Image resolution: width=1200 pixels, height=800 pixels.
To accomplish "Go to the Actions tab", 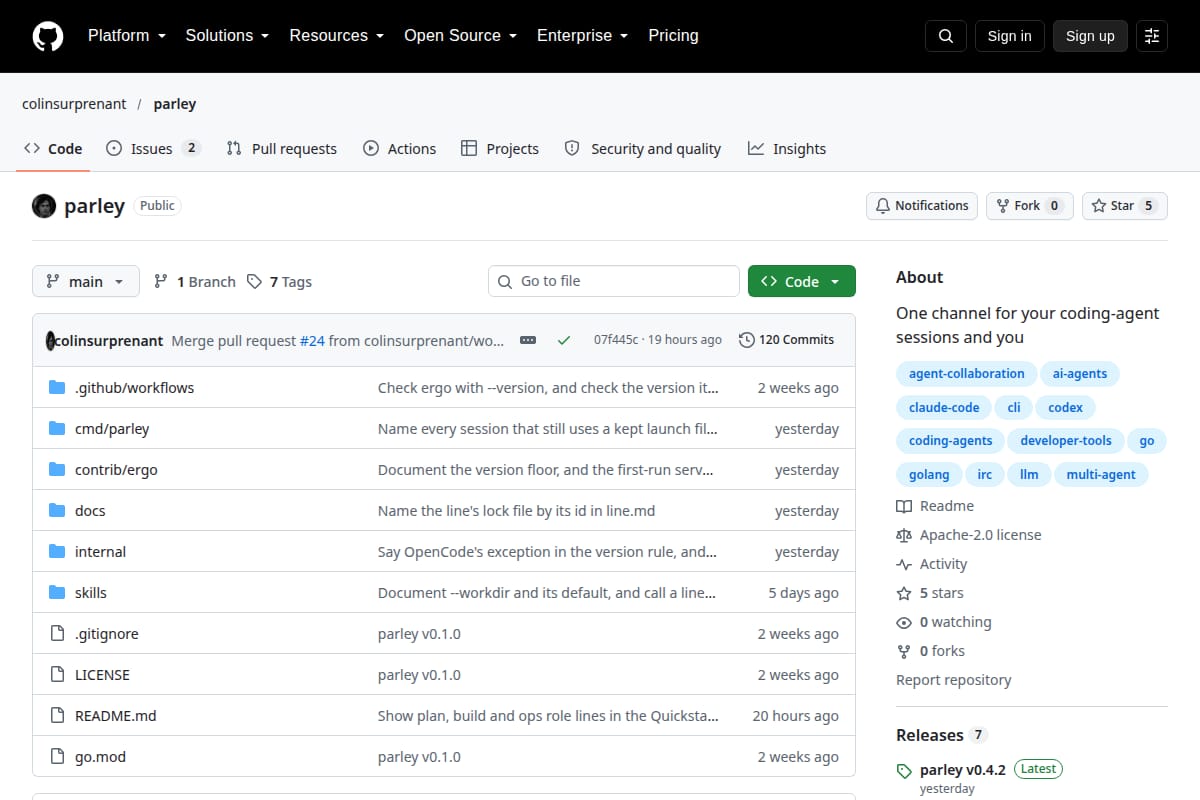I will (399, 149).
